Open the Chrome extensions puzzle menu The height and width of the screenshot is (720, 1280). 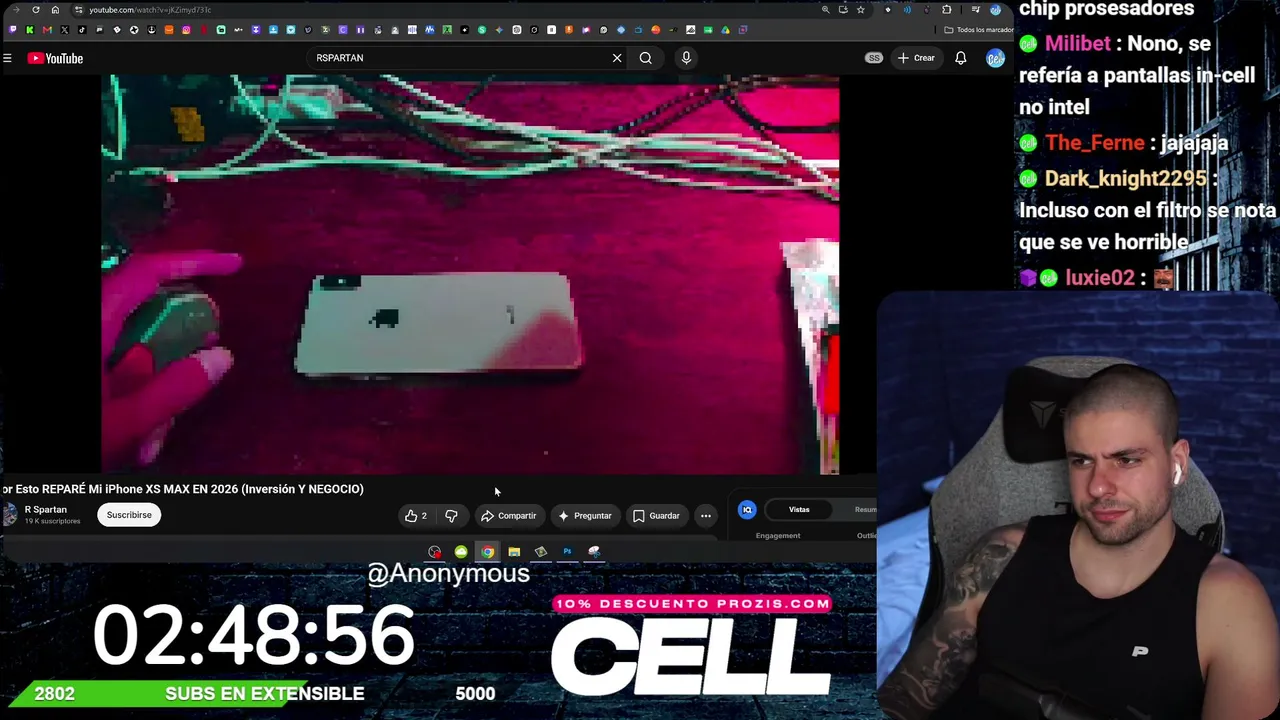pyautogui.click(x=947, y=10)
